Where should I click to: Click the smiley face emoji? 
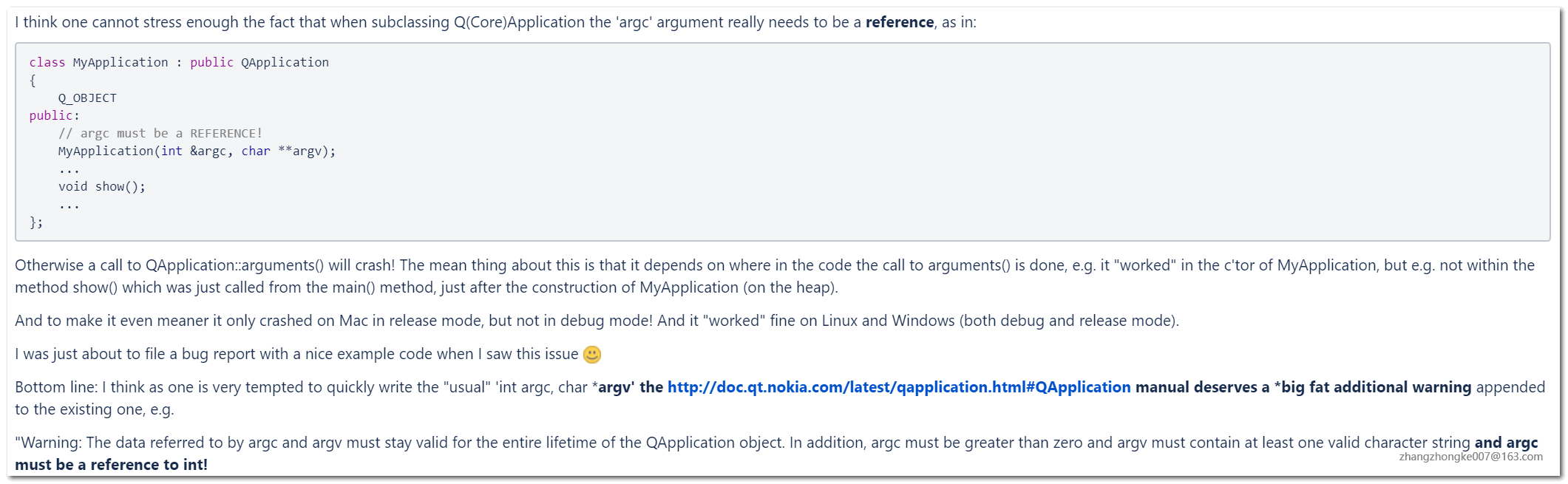click(x=592, y=355)
